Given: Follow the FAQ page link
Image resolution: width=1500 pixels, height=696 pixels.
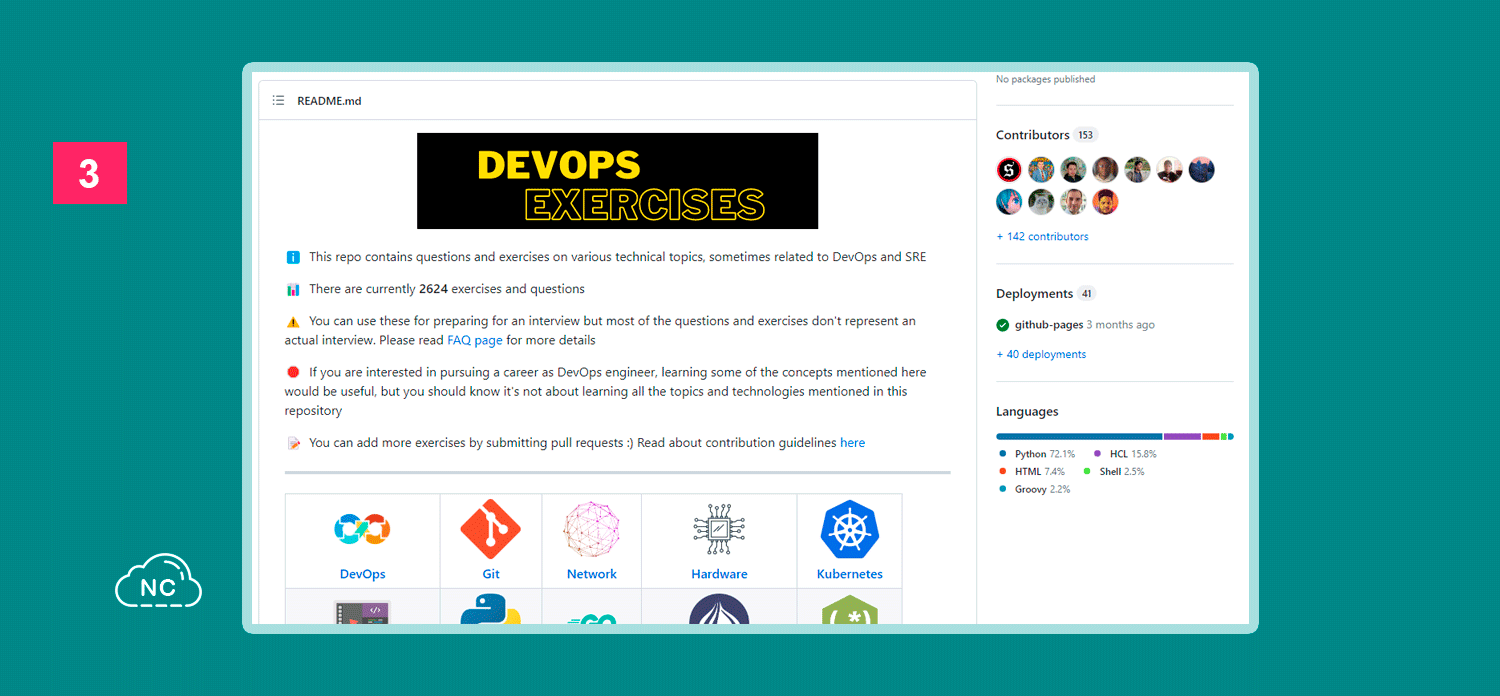Looking at the screenshot, I should 475,340.
